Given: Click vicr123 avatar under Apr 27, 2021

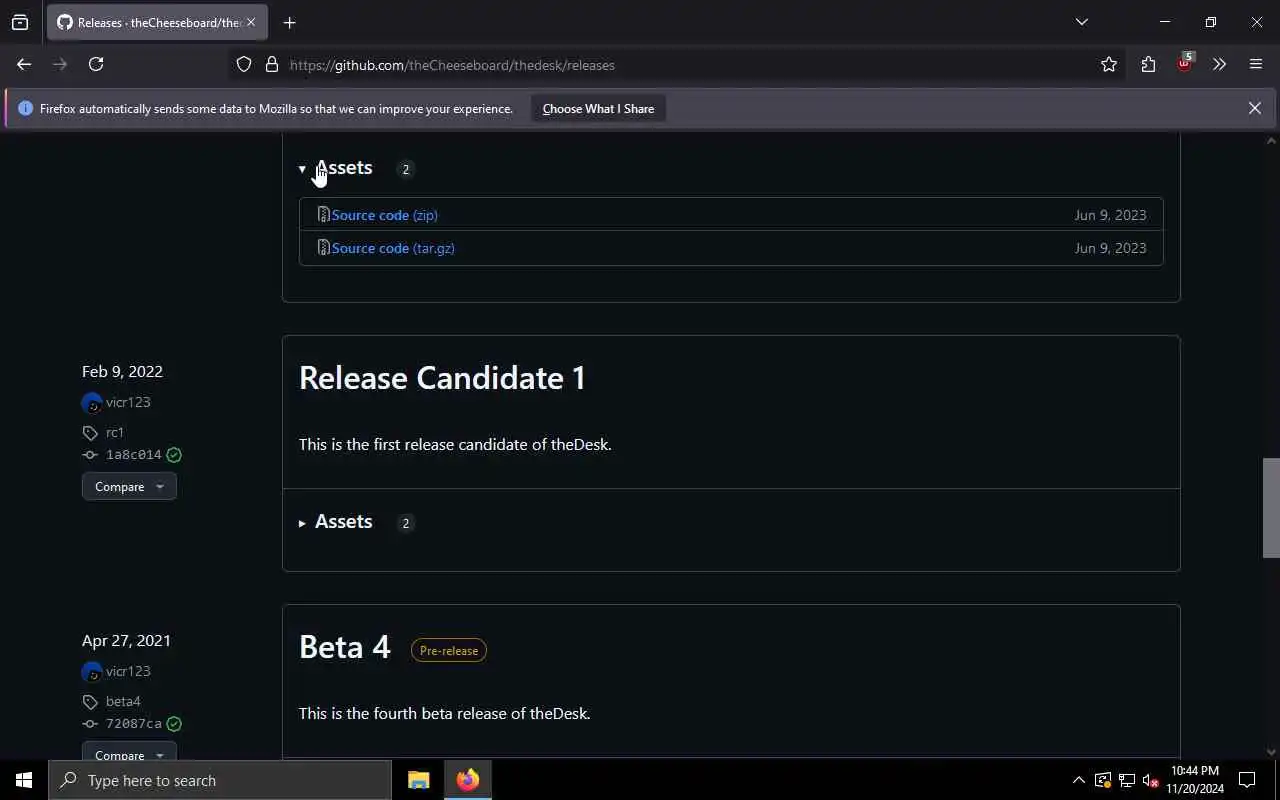Looking at the screenshot, I should coord(92,672).
